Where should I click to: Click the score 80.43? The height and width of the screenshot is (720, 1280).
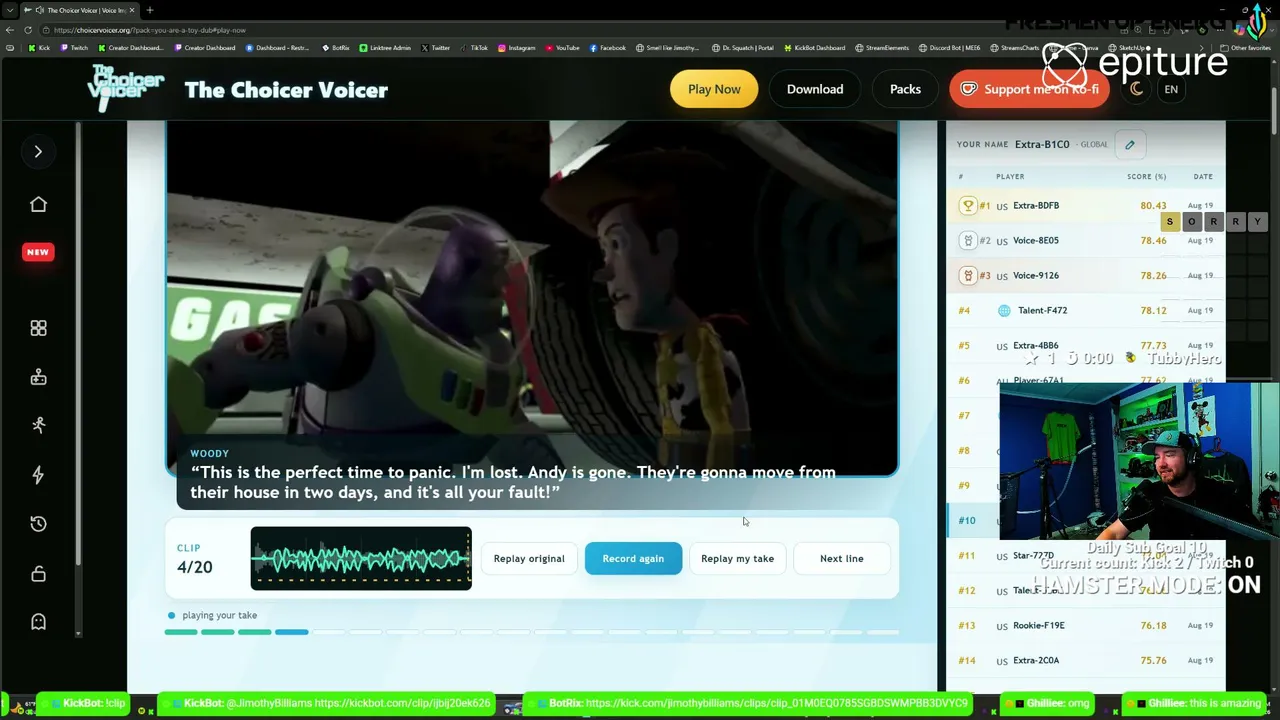pyautogui.click(x=1153, y=206)
